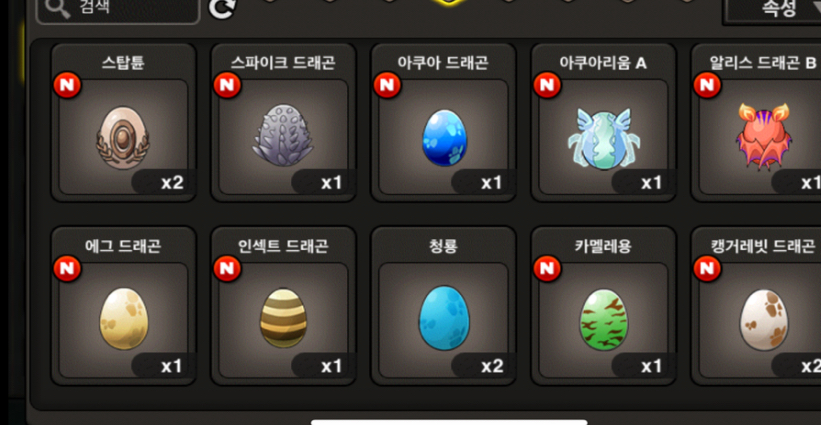Click the 인섹트 드래곤 card title
Viewport: 821px width, 425px height.
click(283, 246)
